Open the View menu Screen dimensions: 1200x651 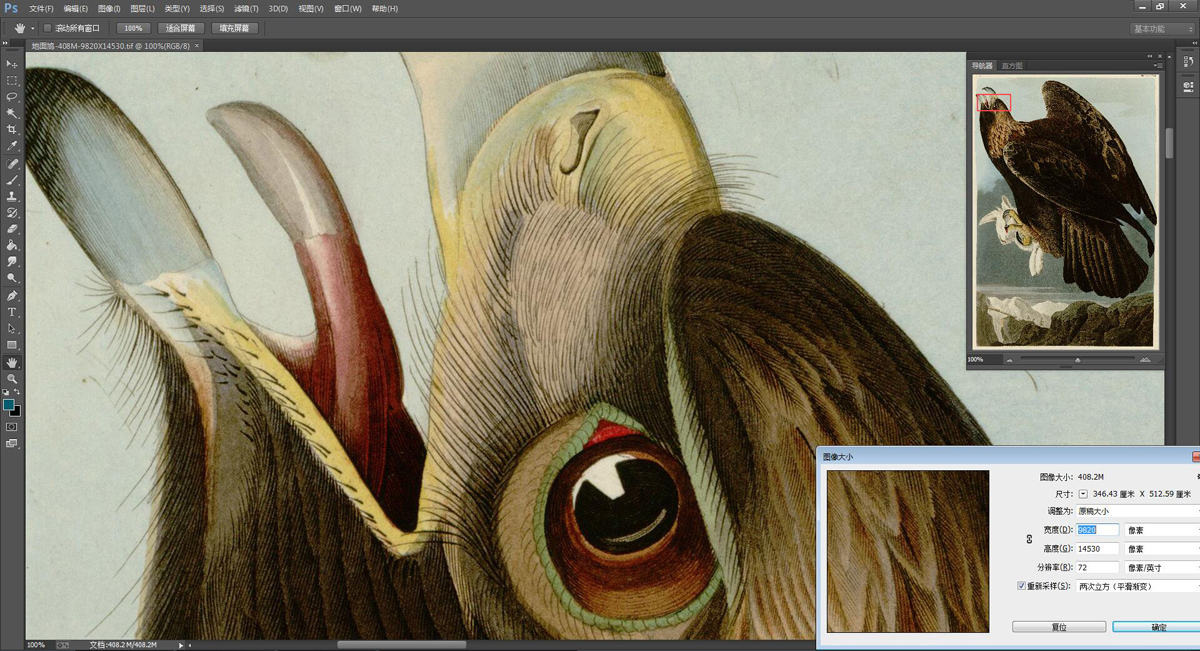[x=311, y=8]
